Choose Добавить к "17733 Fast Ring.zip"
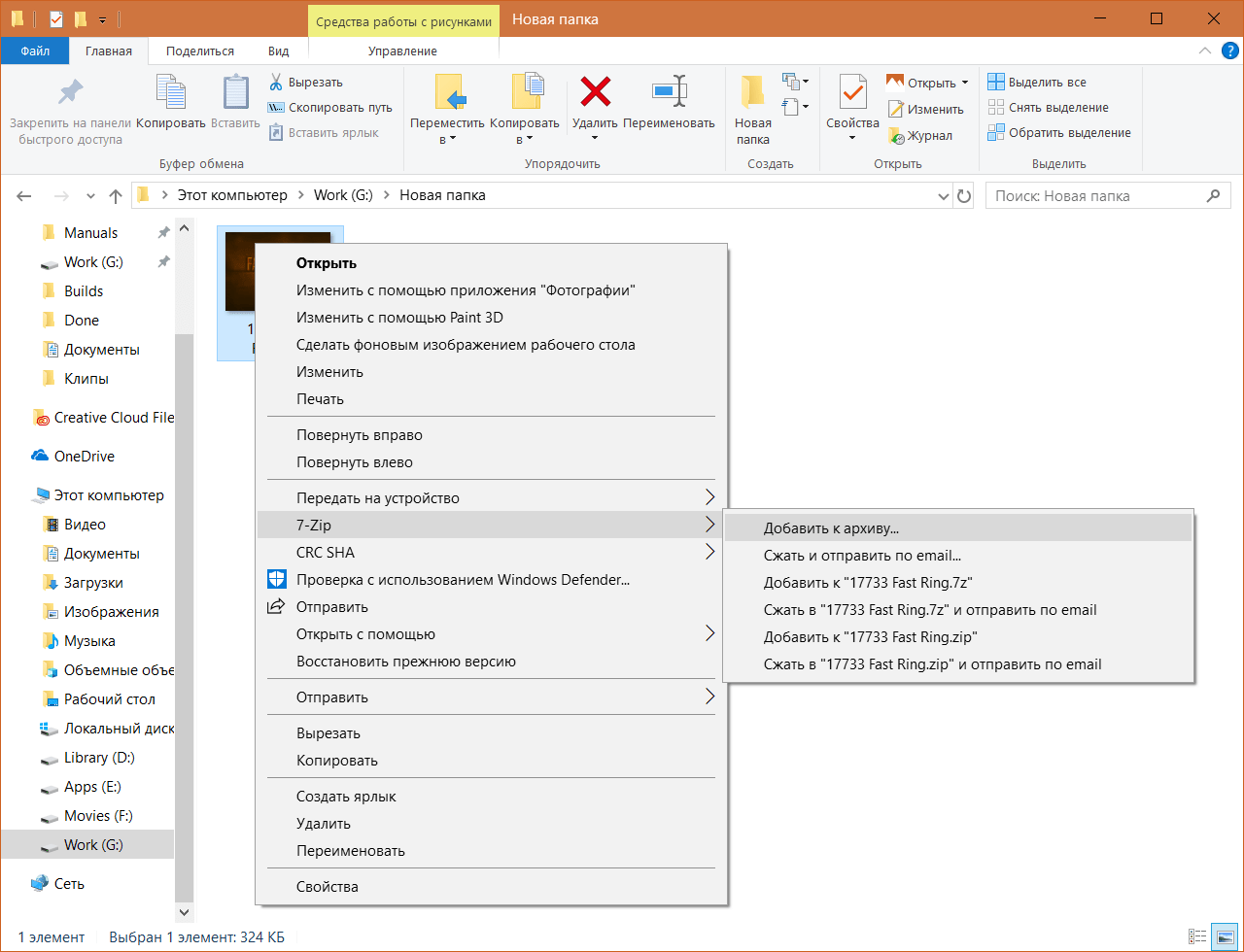The width and height of the screenshot is (1244, 952). [958, 637]
